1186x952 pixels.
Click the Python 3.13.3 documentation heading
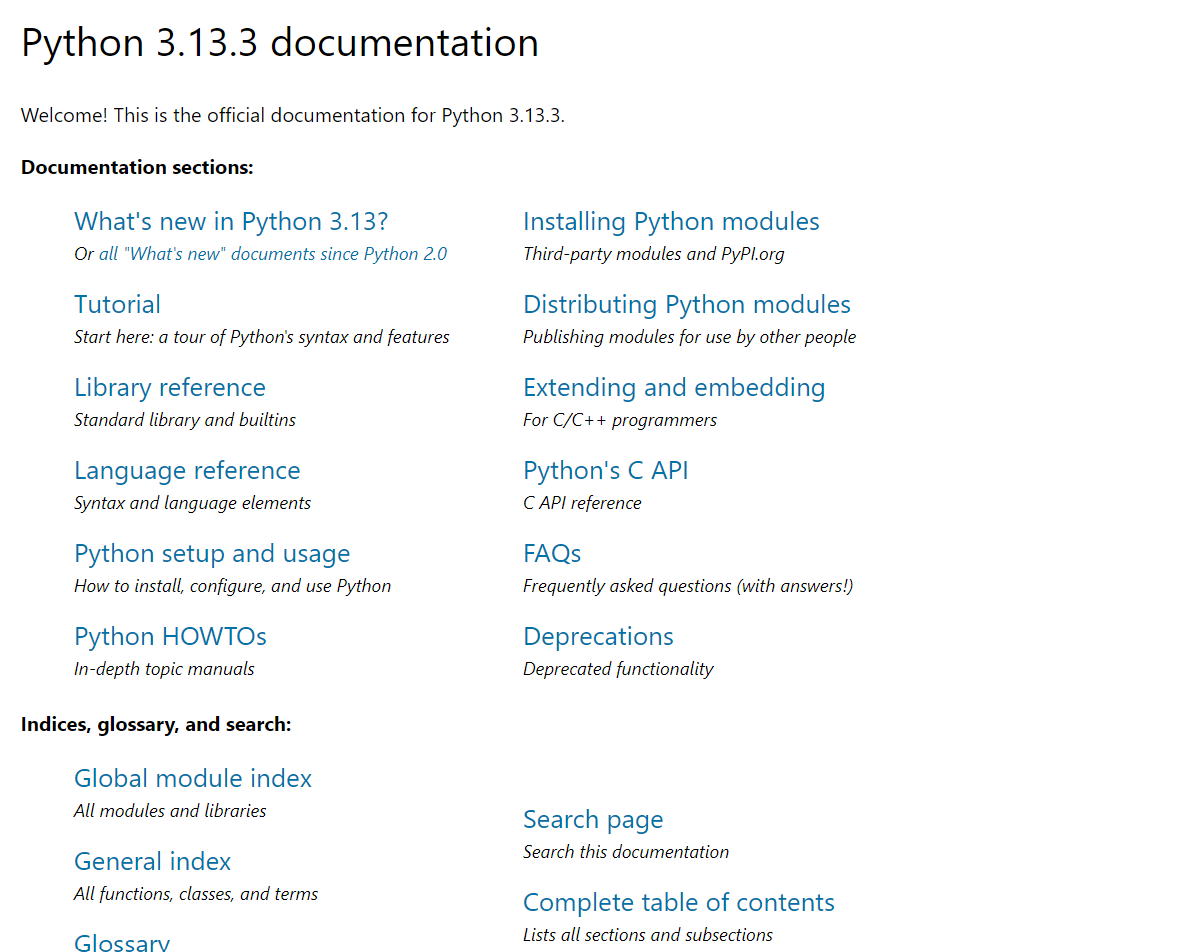click(x=280, y=43)
